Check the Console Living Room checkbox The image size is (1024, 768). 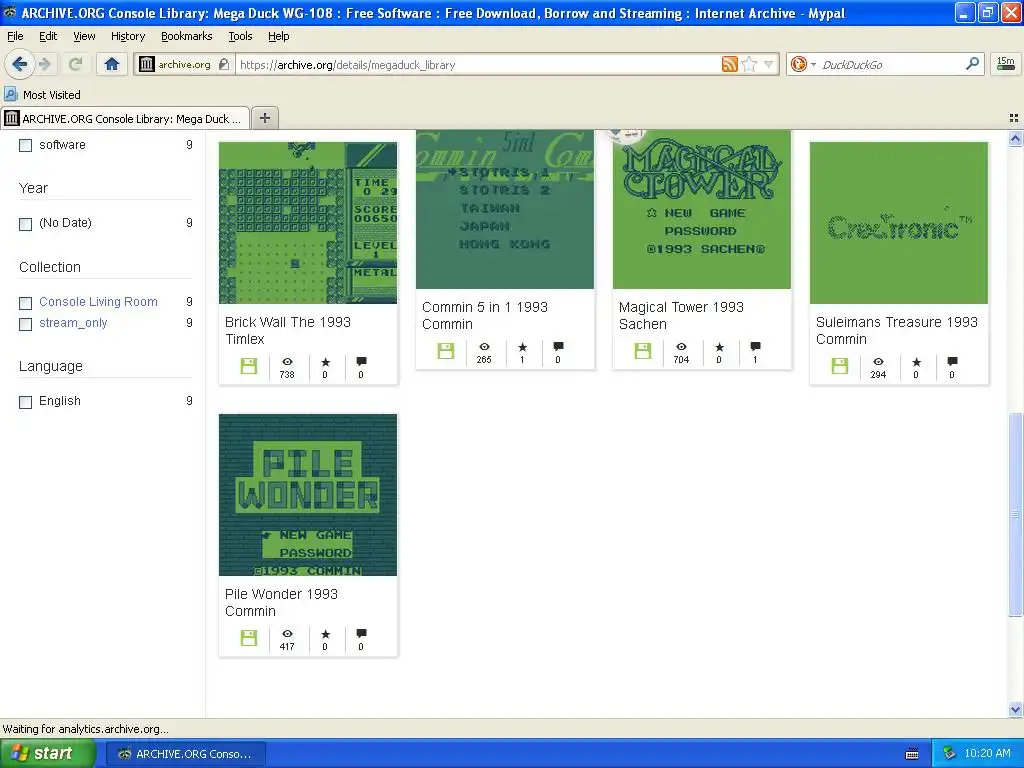[25, 302]
